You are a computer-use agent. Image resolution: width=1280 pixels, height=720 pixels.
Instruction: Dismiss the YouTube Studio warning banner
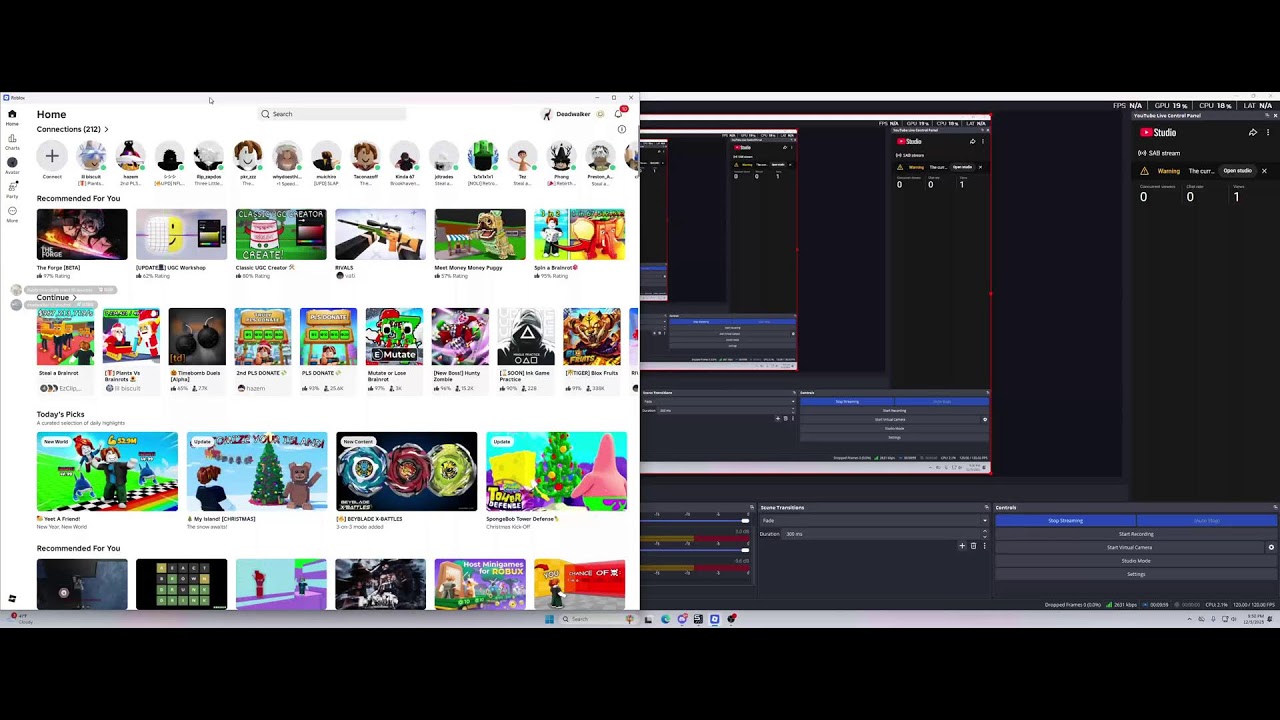point(1264,171)
